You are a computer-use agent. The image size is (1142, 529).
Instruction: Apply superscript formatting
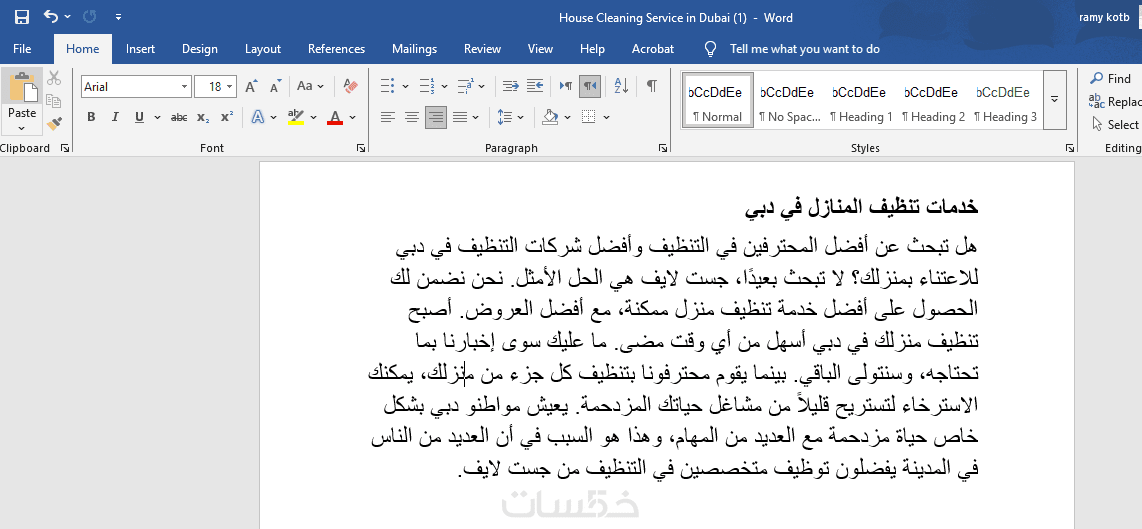click(227, 117)
